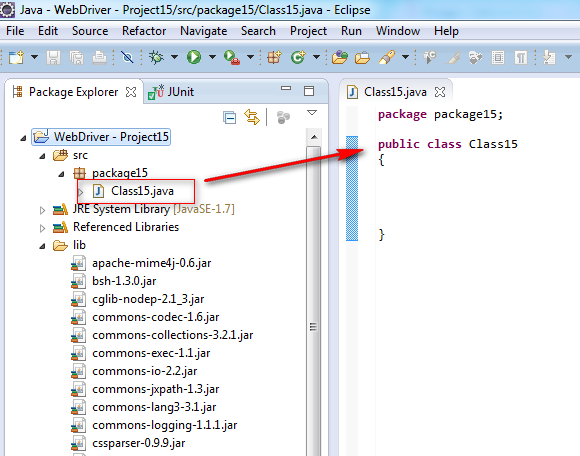Screen dimensions: 580x456
Task: Minimize the Package Explorer panel
Action: tap(286, 88)
